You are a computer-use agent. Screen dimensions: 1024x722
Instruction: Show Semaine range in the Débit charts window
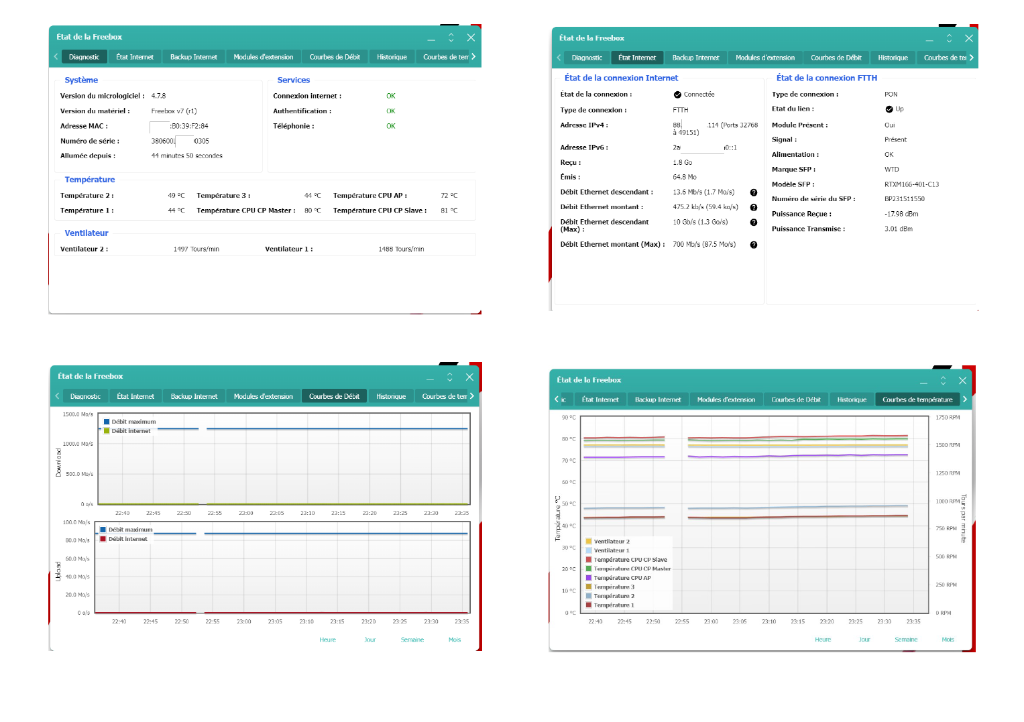413,640
